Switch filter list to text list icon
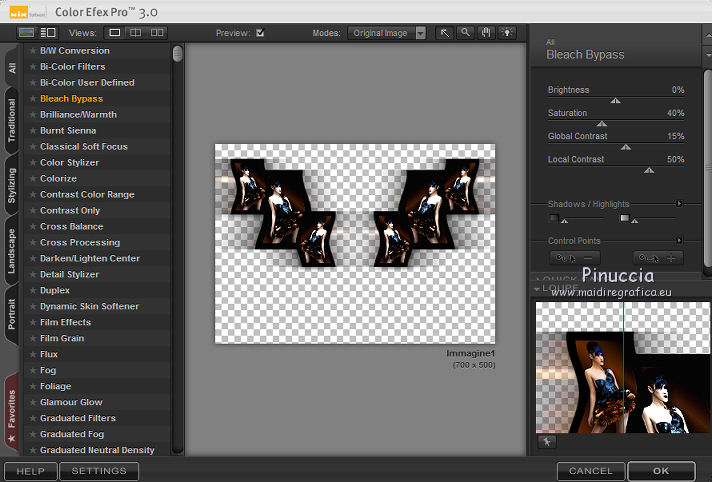This screenshot has height=482, width=712. pyautogui.click(x=48, y=33)
